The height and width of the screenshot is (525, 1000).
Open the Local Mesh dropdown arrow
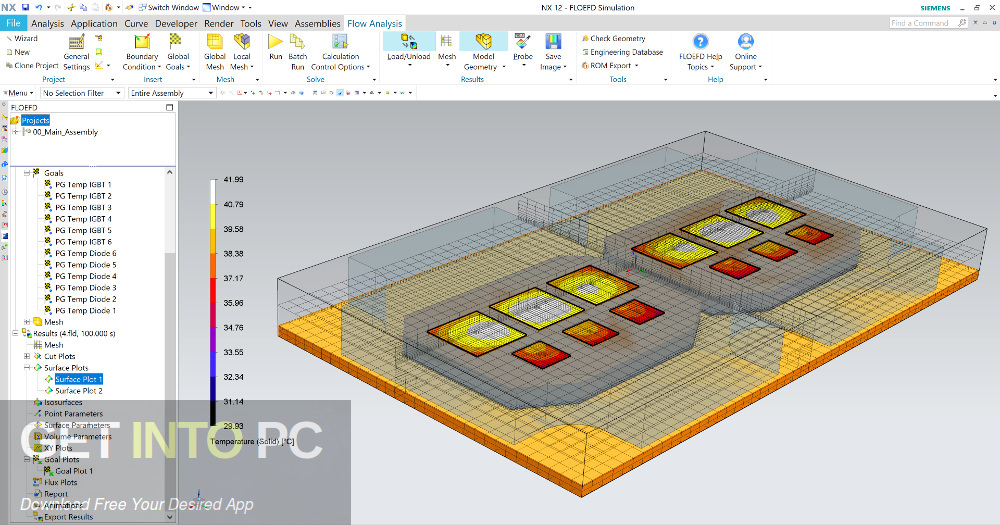[252, 67]
